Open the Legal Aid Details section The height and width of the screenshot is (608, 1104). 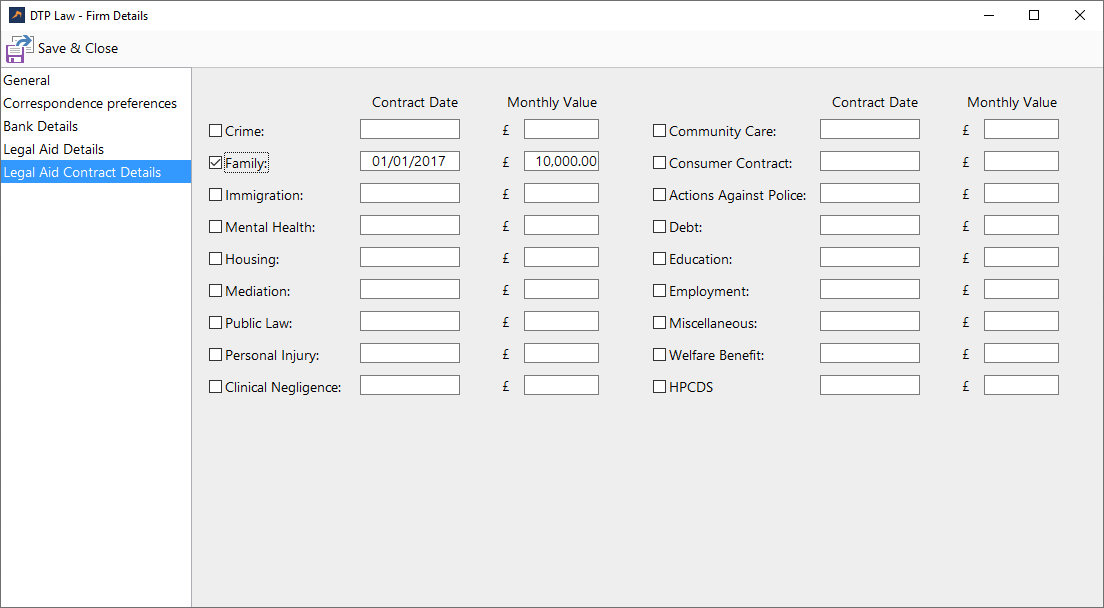click(x=54, y=150)
